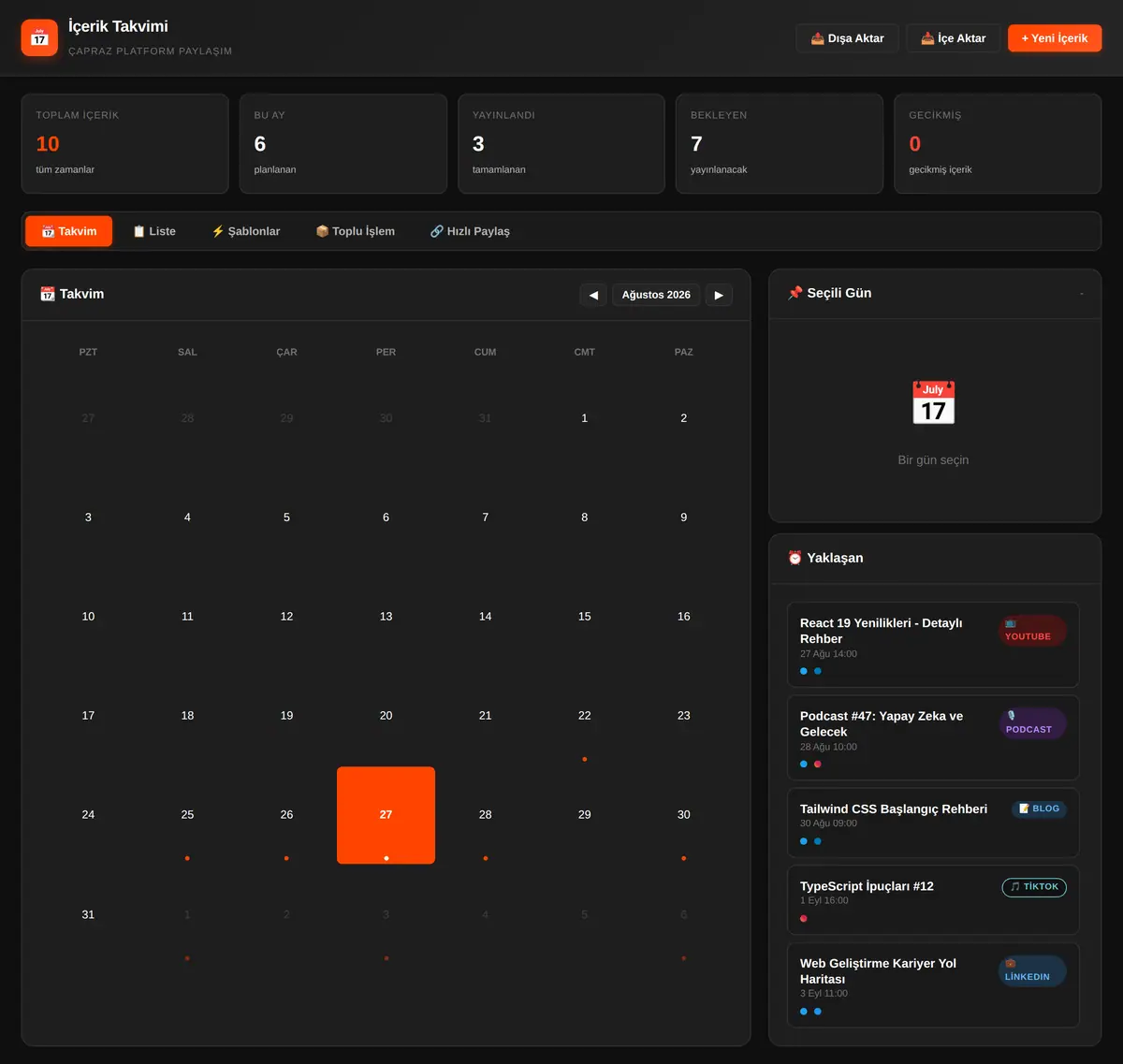Open TypeScript İpuçları #12 title
1123x1064 pixels.
click(867, 886)
